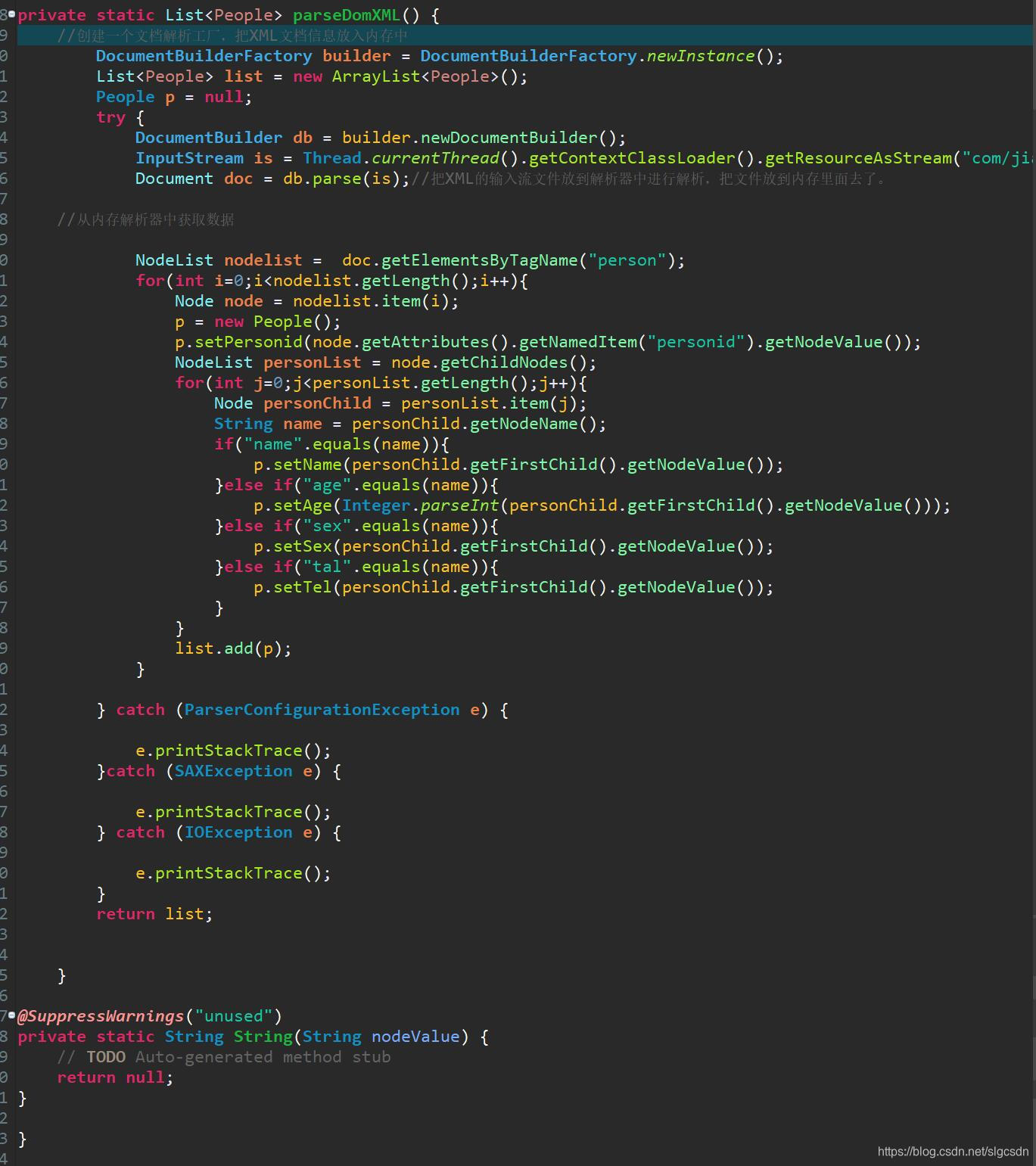Click the 'return list;' statement

click(154, 914)
